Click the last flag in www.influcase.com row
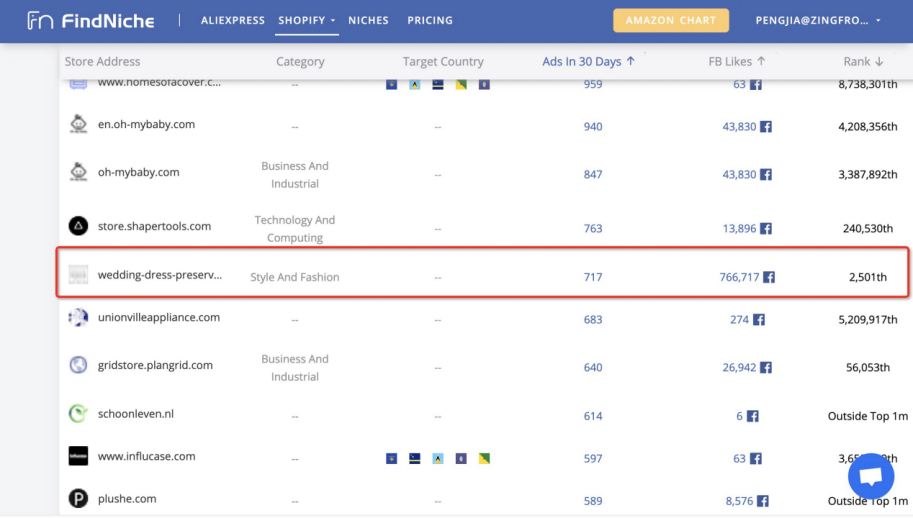This screenshot has height=518, width=913. (484, 459)
